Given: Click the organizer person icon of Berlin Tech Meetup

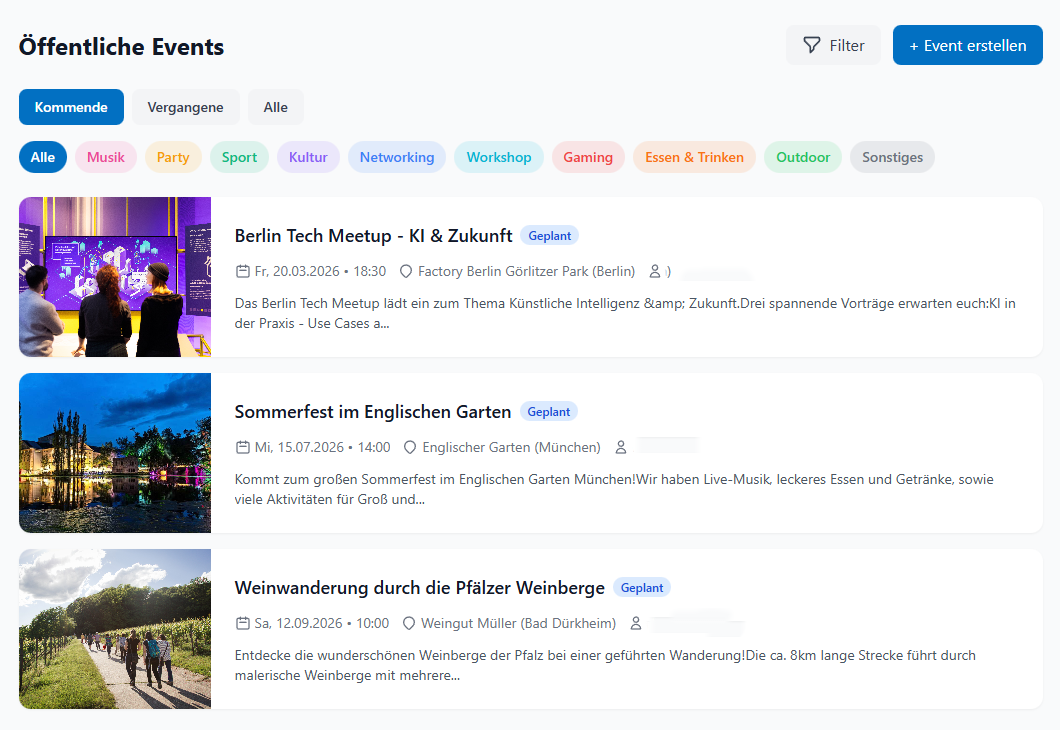Looking at the screenshot, I should pyautogui.click(x=656, y=271).
